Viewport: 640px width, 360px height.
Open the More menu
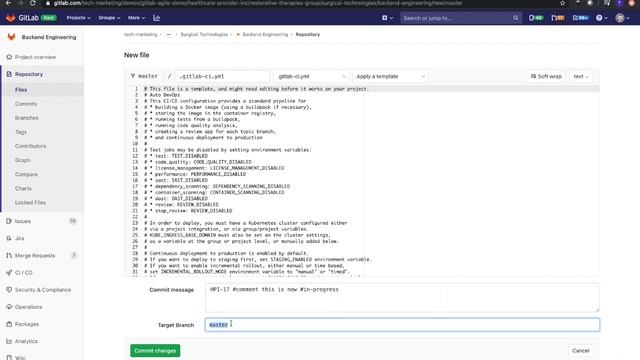pyautogui.click(x=136, y=18)
